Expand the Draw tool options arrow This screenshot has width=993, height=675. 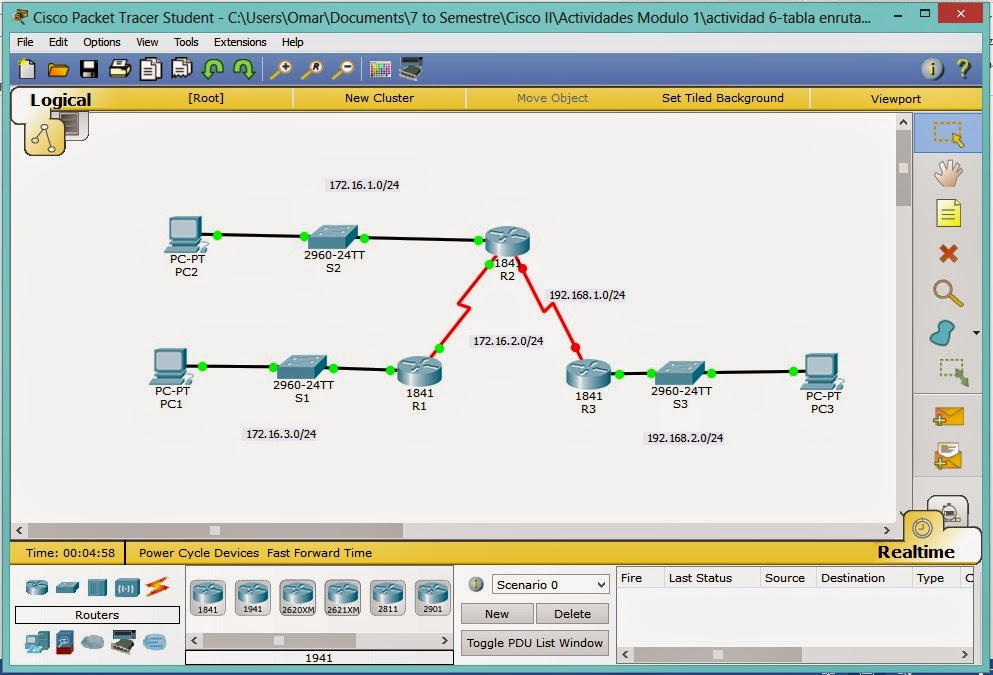[x=977, y=333]
